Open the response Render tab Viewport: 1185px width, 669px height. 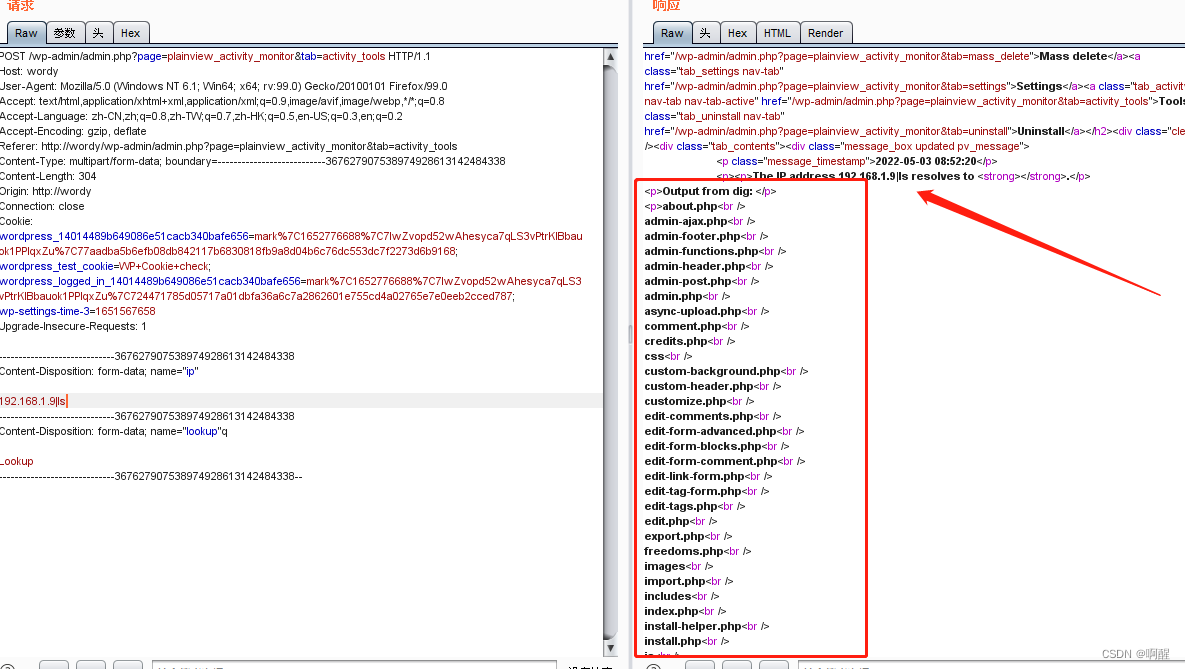pos(825,33)
